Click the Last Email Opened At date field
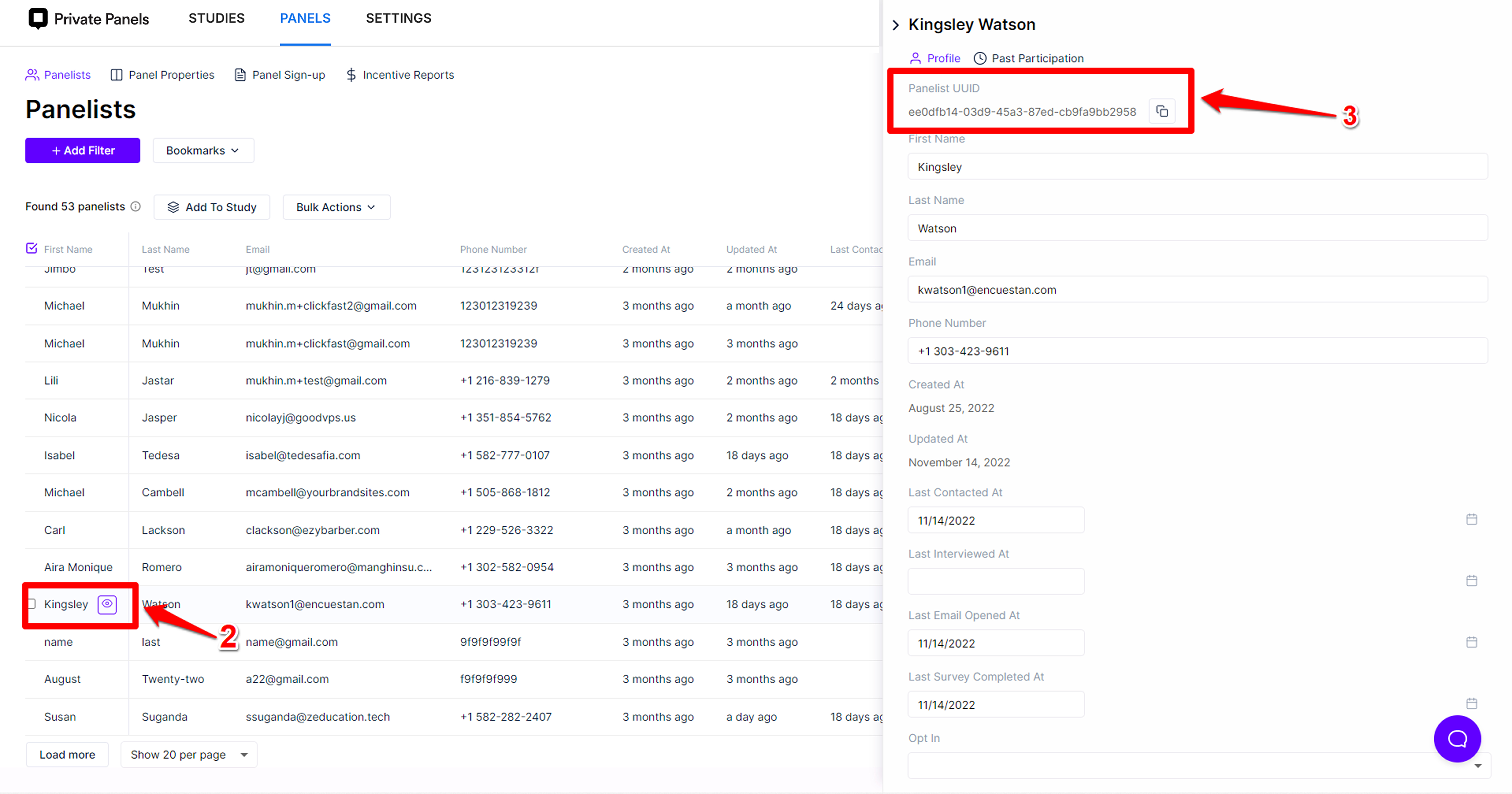The width and height of the screenshot is (1512, 794). [996, 643]
